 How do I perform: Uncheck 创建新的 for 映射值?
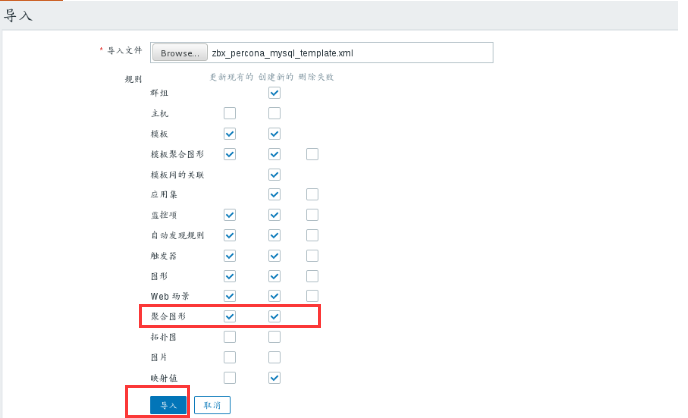(274, 378)
